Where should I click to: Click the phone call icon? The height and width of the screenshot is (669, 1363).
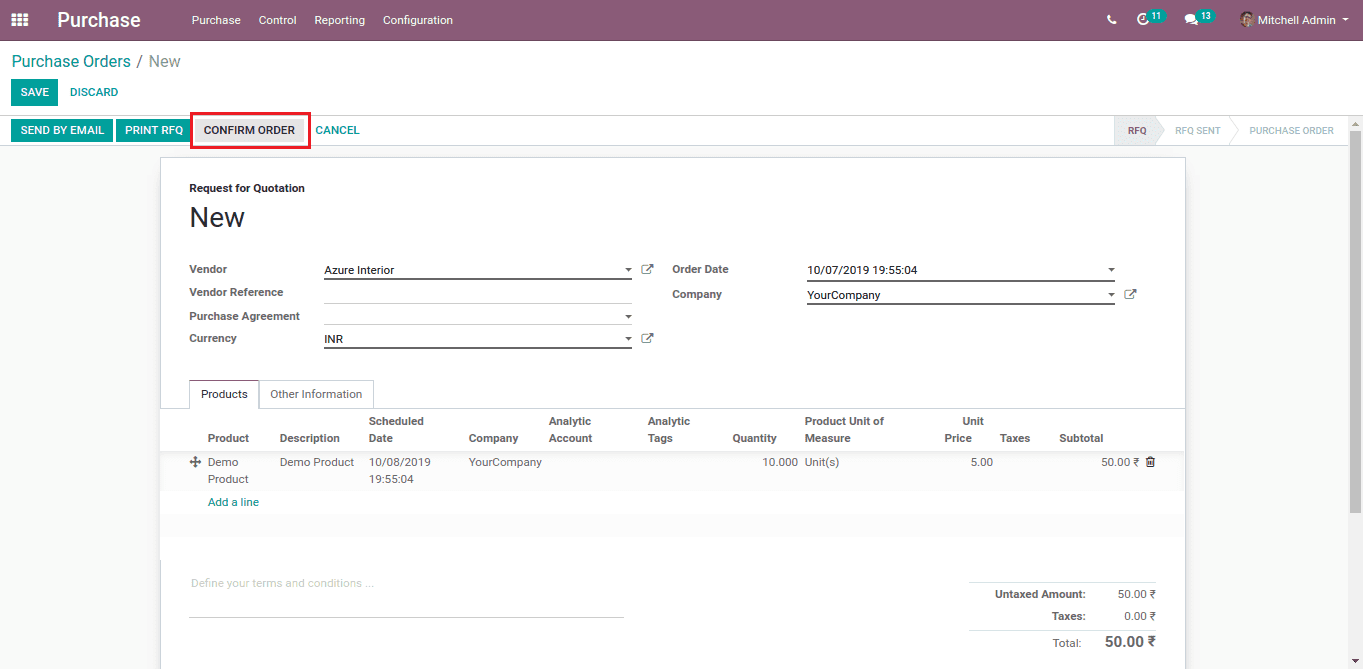[x=1112, y=20]
